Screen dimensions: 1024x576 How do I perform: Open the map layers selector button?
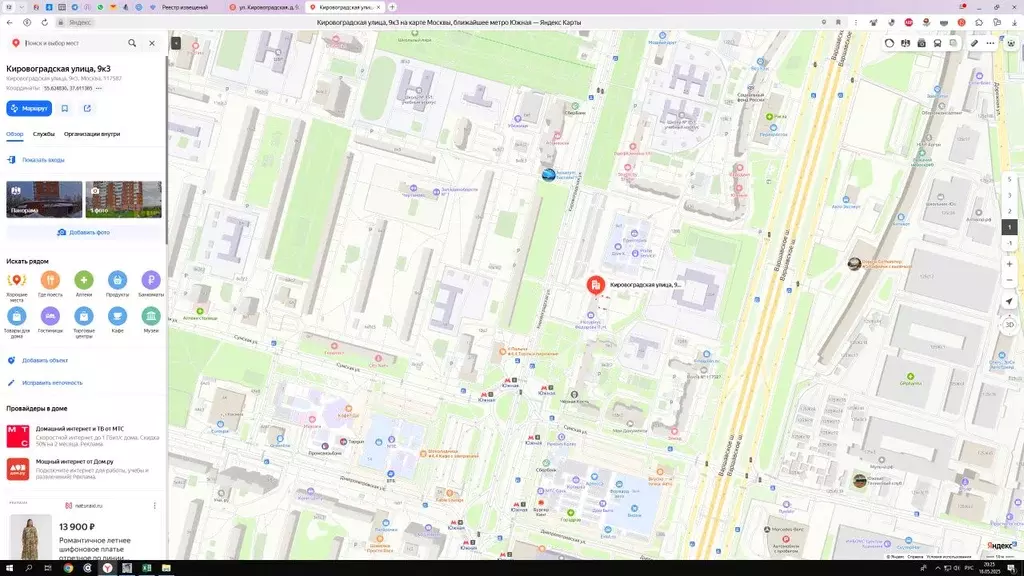click(x=953, y=43)
